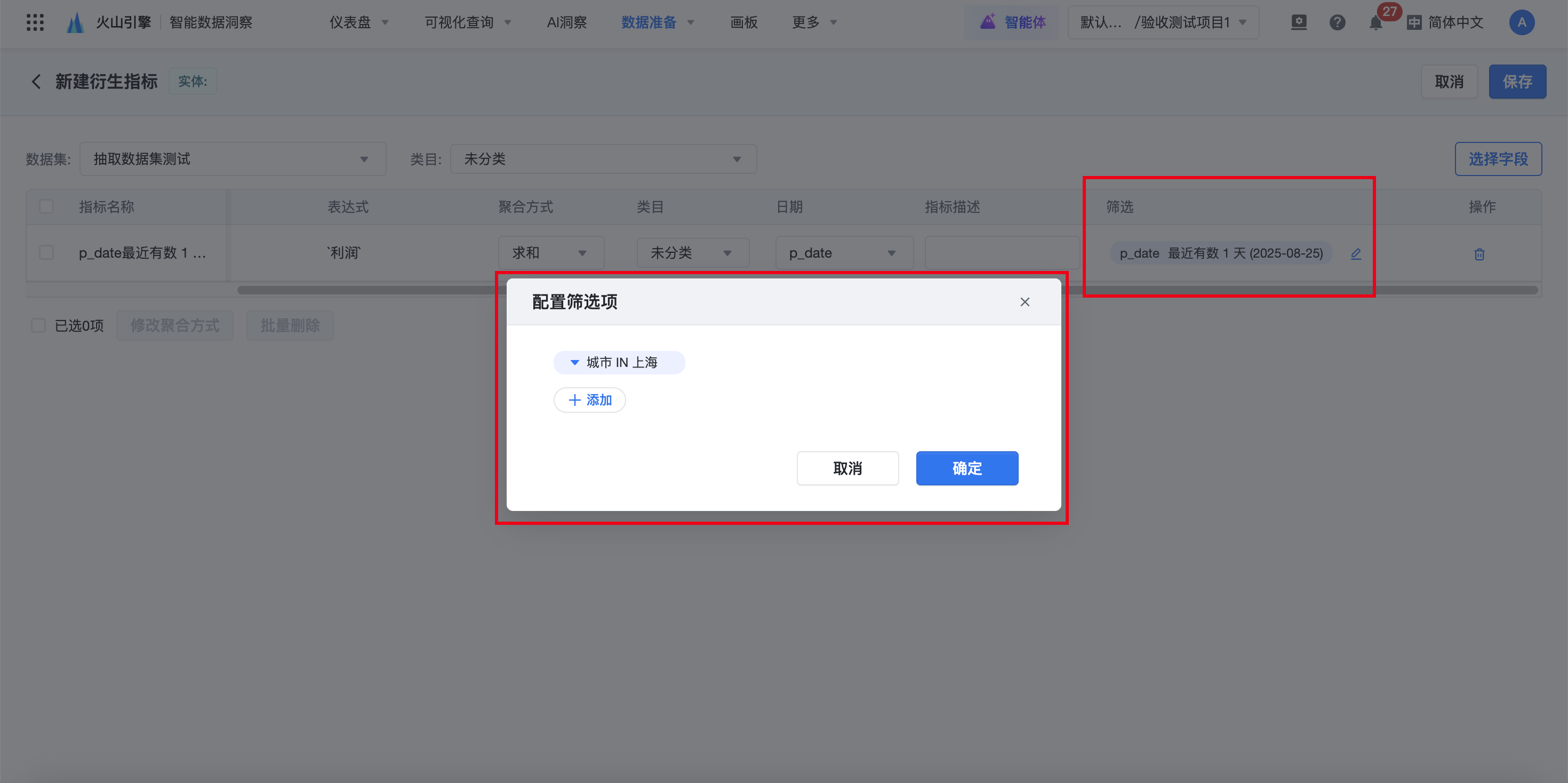Open the 求和 aggregation dropdown

click(550, 253)
